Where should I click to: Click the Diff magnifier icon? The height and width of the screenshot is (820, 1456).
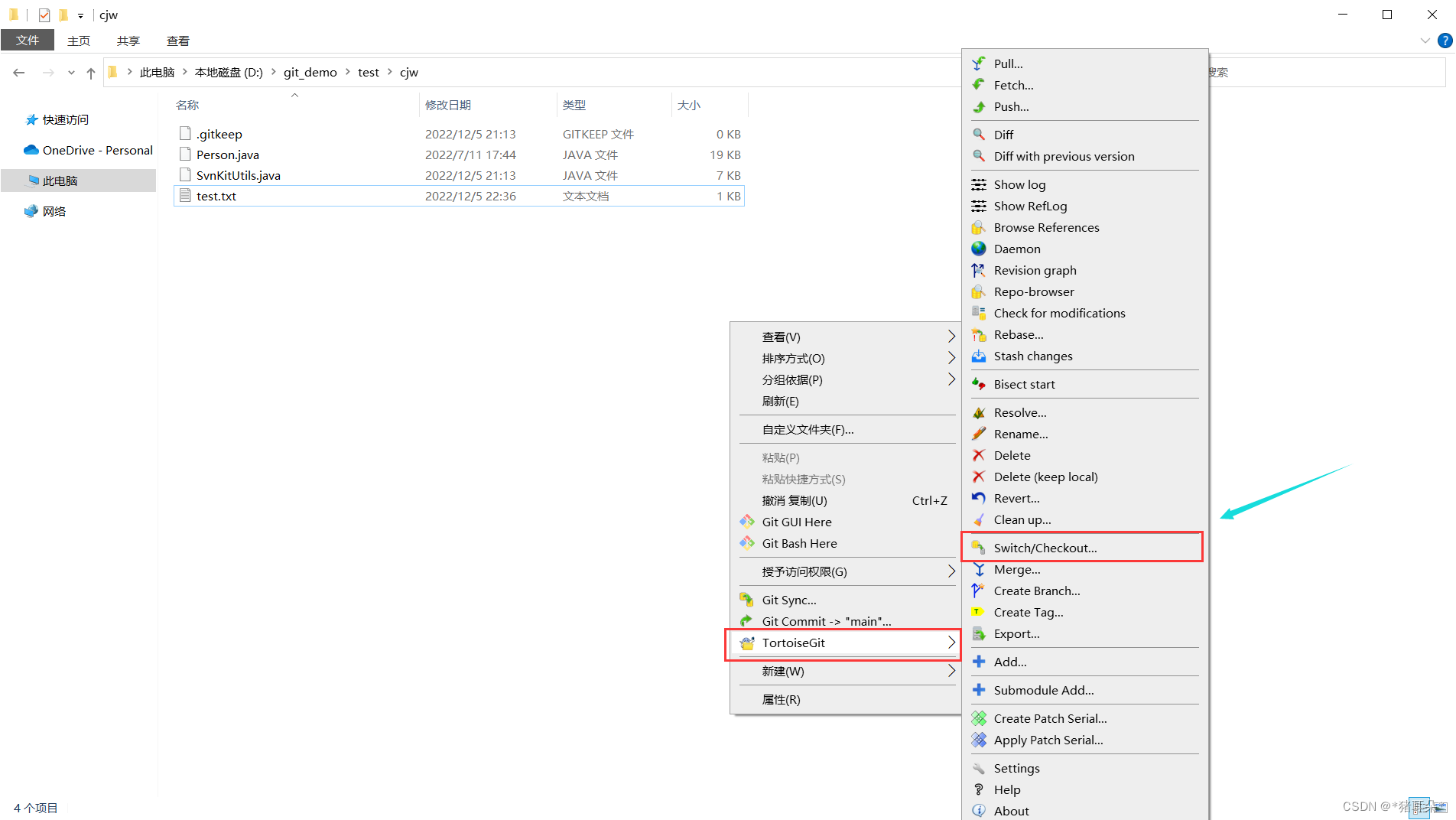(979, 135)
